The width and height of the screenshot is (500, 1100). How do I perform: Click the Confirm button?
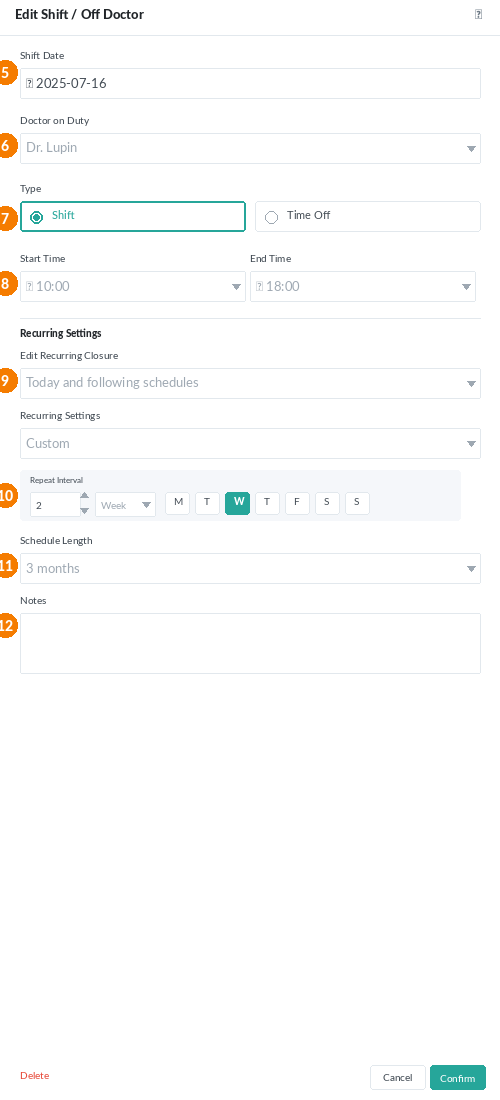(458, 1078)
